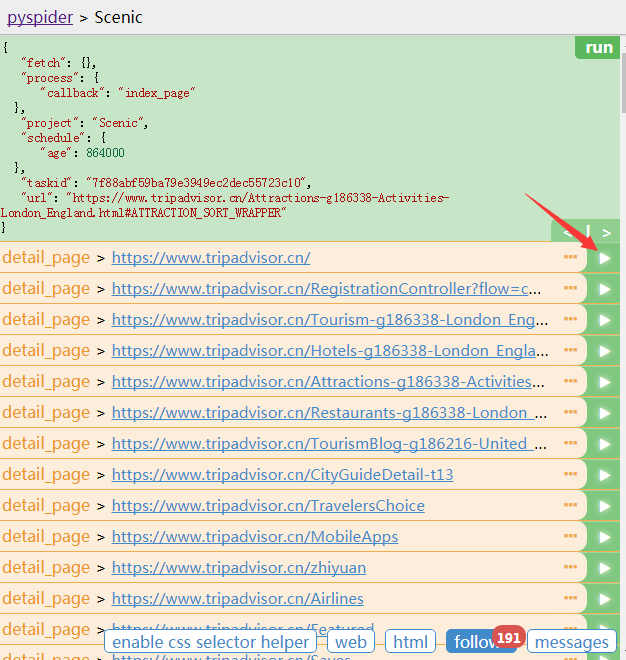The image size is (626, 660).
Task: Run task for Airlines row
Action: (x=605, y=599)
